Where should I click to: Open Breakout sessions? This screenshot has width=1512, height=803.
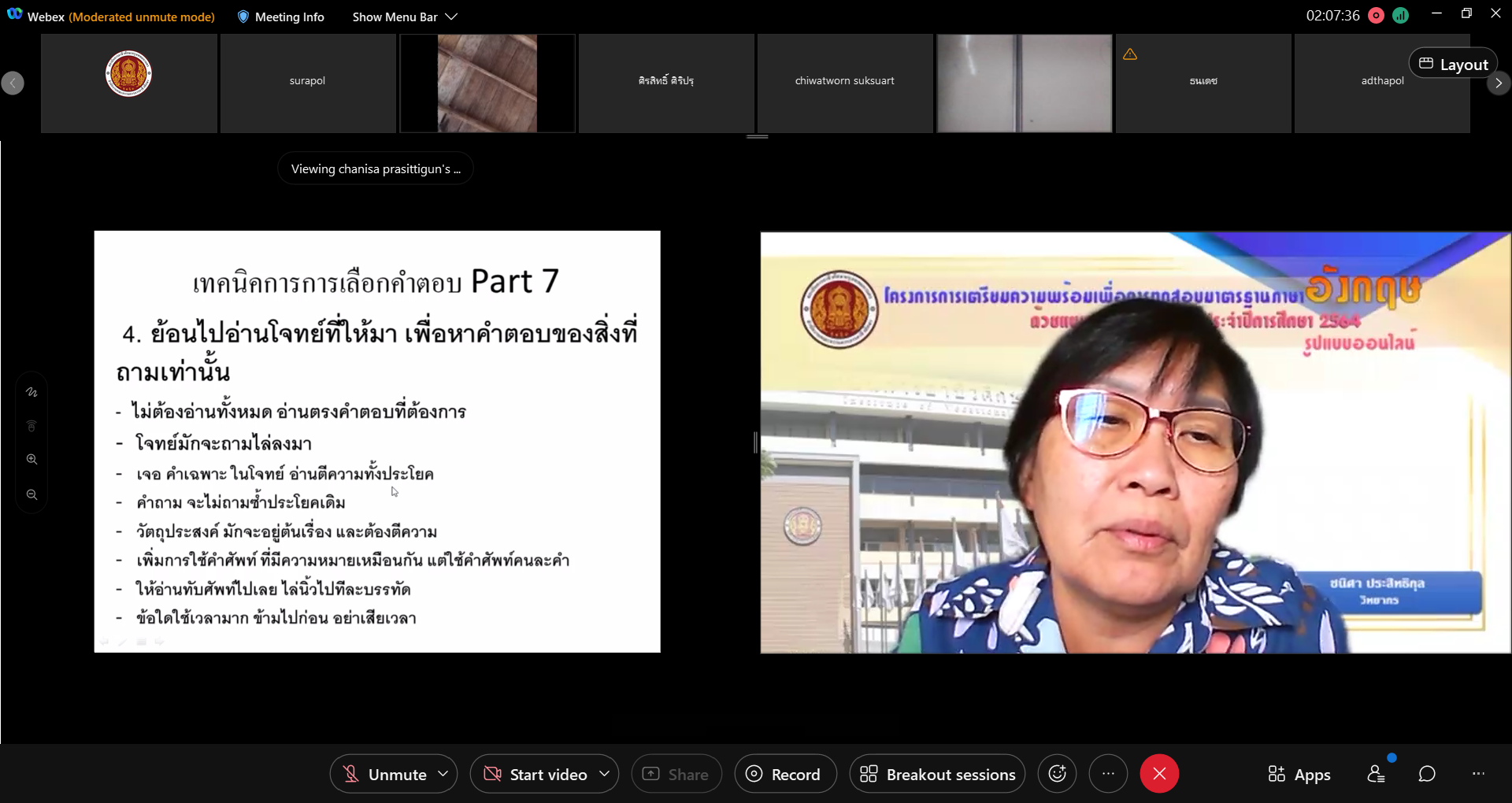pos(937,775)
